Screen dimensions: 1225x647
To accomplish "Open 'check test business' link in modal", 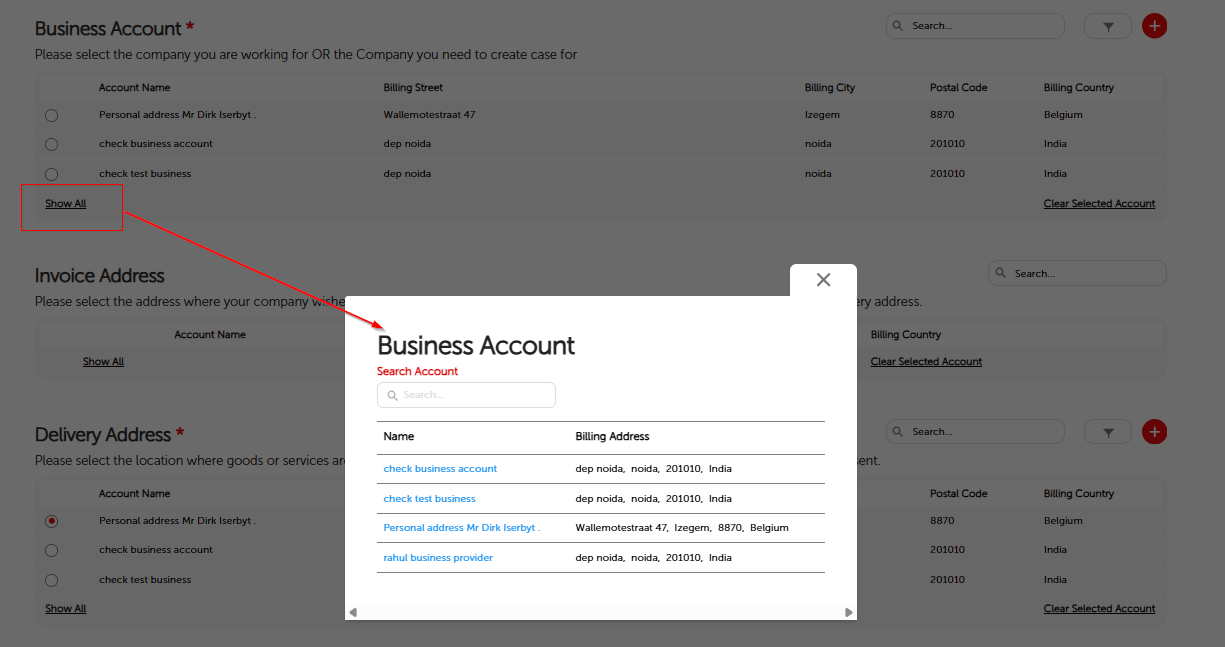I will point(429,499).
